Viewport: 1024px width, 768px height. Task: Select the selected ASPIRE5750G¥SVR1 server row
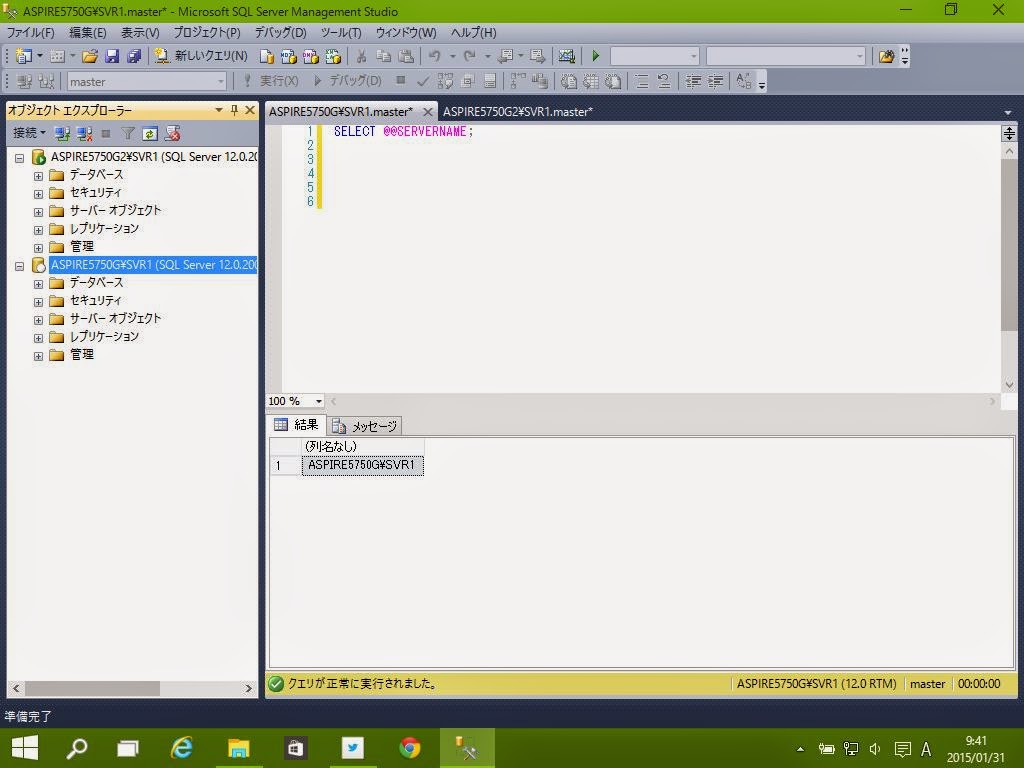pos(153,264)
